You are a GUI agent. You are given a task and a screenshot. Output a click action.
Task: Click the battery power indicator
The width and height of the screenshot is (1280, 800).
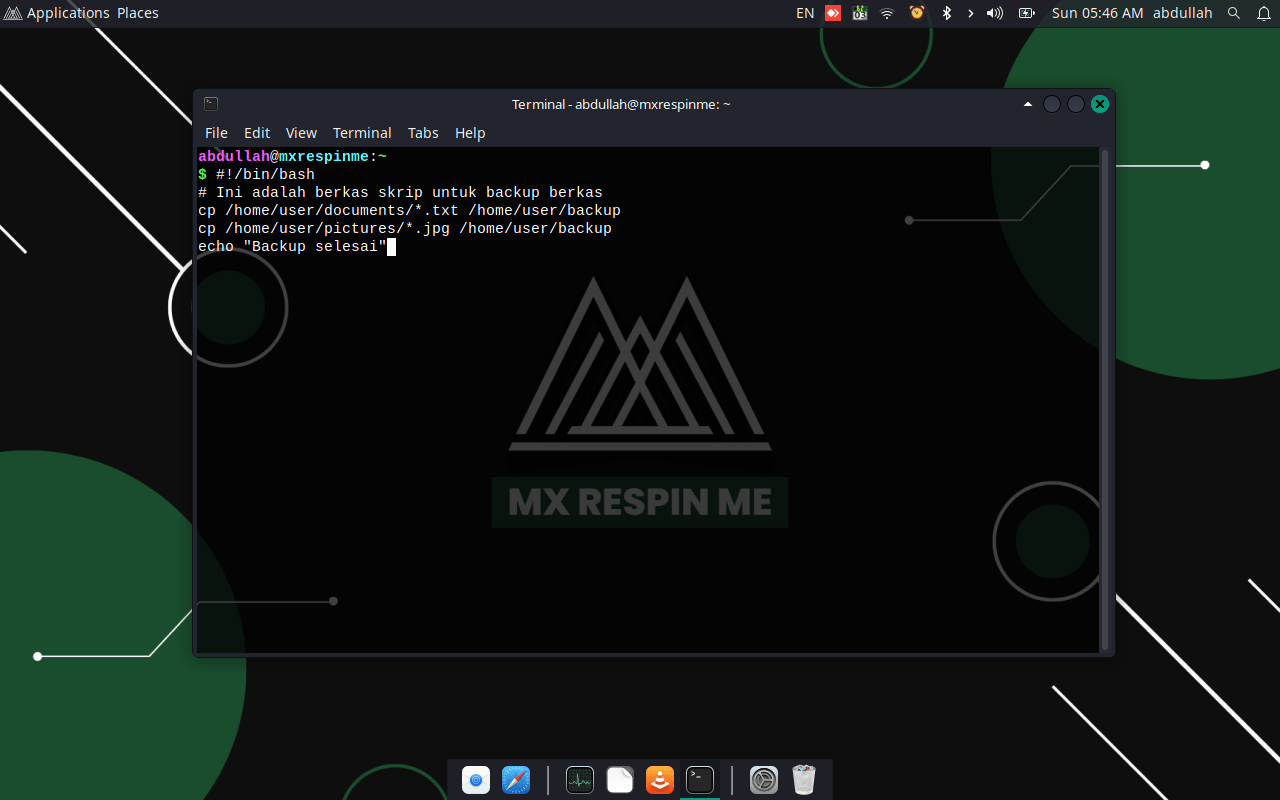[1026, 13]
